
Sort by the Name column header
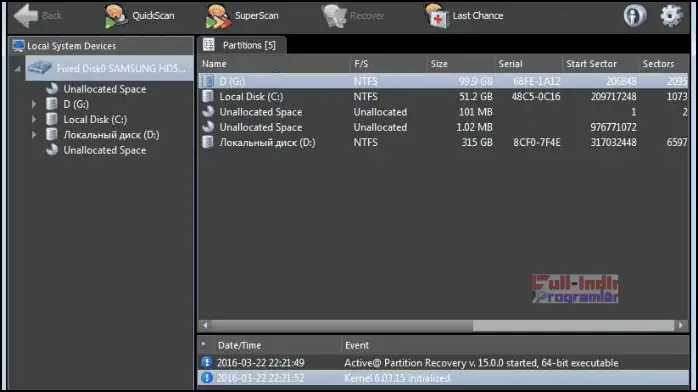coord(274,64)
